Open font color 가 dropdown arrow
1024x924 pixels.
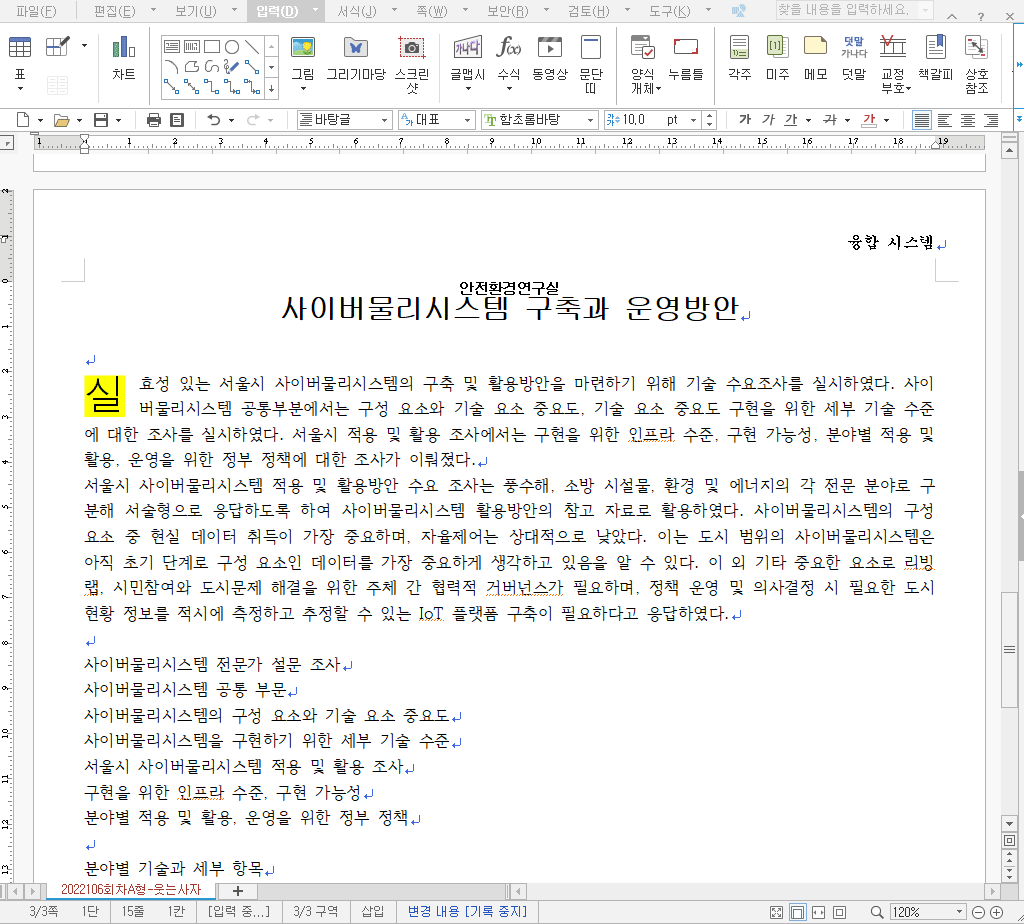coord(886,120)
